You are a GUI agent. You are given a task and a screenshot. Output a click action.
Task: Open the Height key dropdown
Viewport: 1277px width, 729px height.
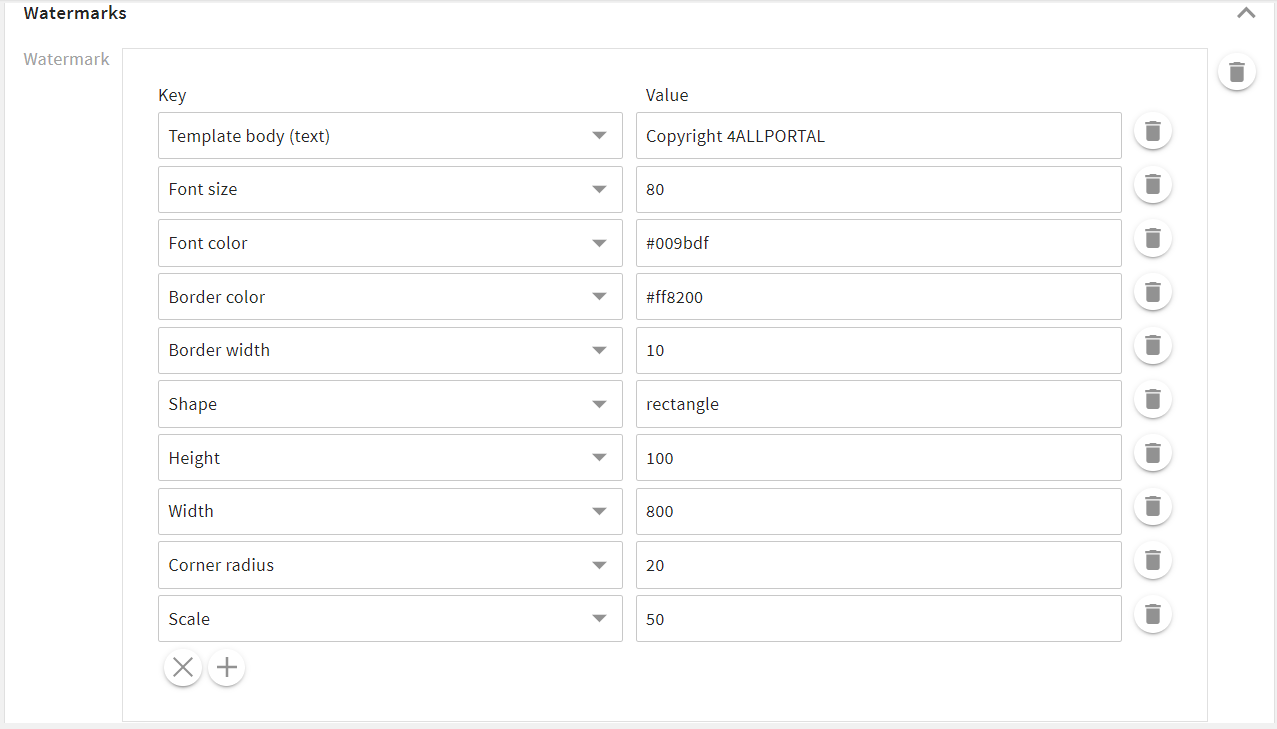(x=390, y=458)
